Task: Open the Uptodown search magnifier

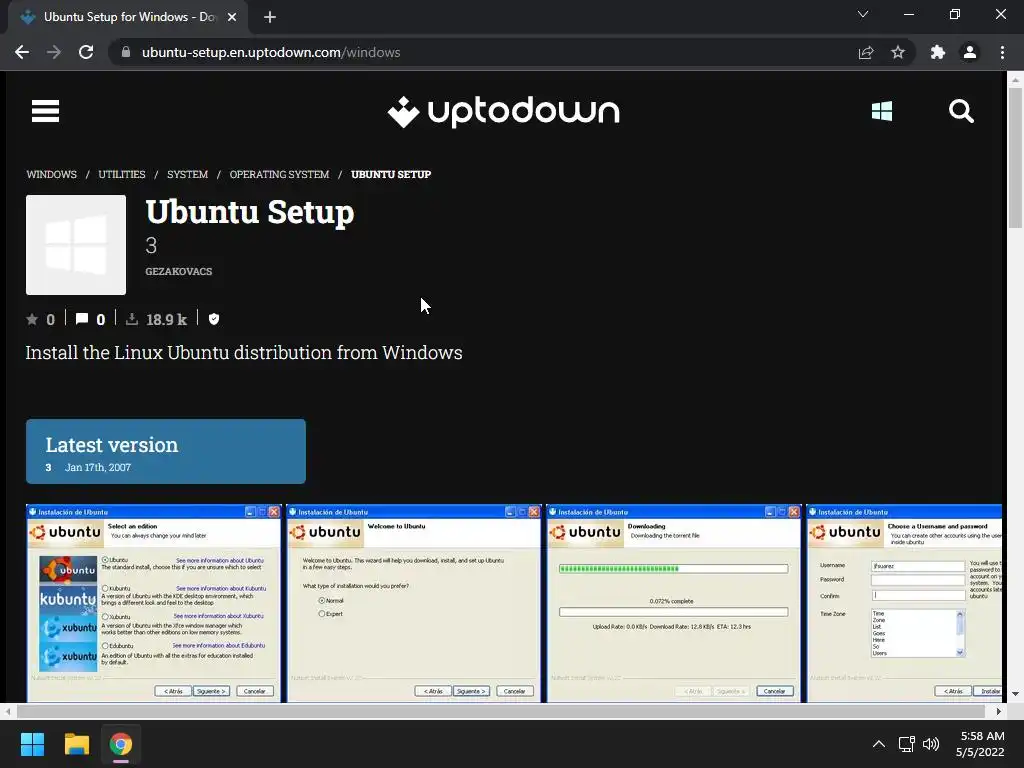Action: (x=961, y=111)
